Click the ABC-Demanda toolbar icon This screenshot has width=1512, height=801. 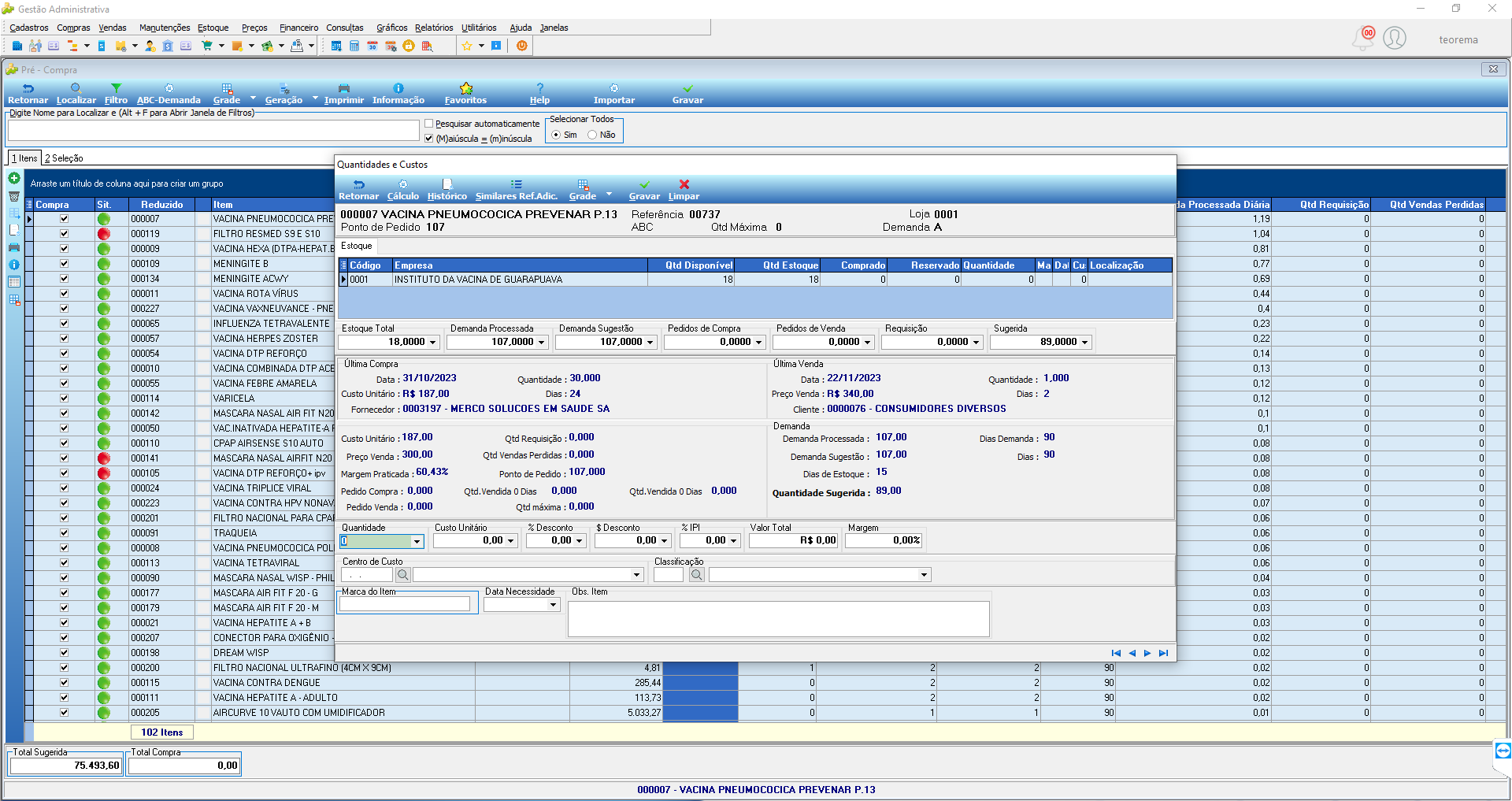tap(169, 88)
